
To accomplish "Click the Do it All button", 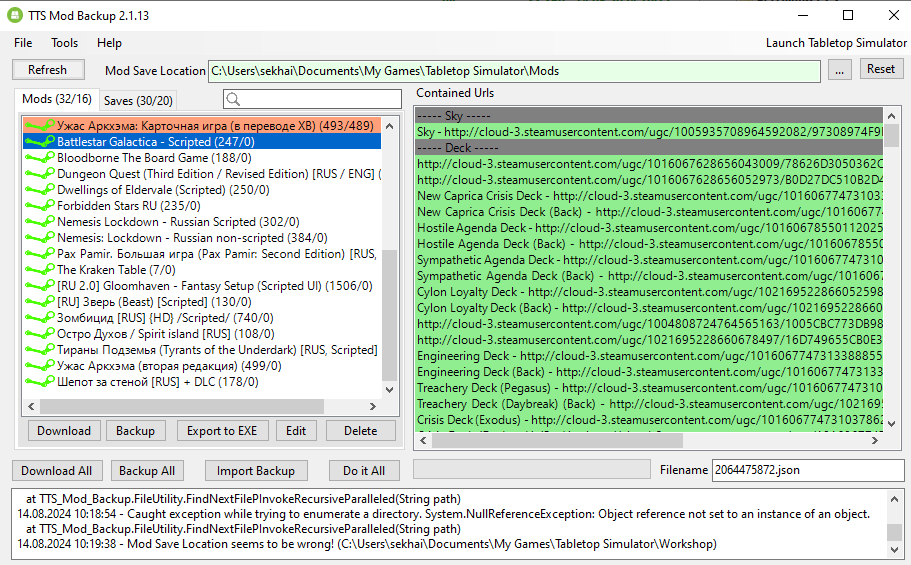I will (364, 471).
